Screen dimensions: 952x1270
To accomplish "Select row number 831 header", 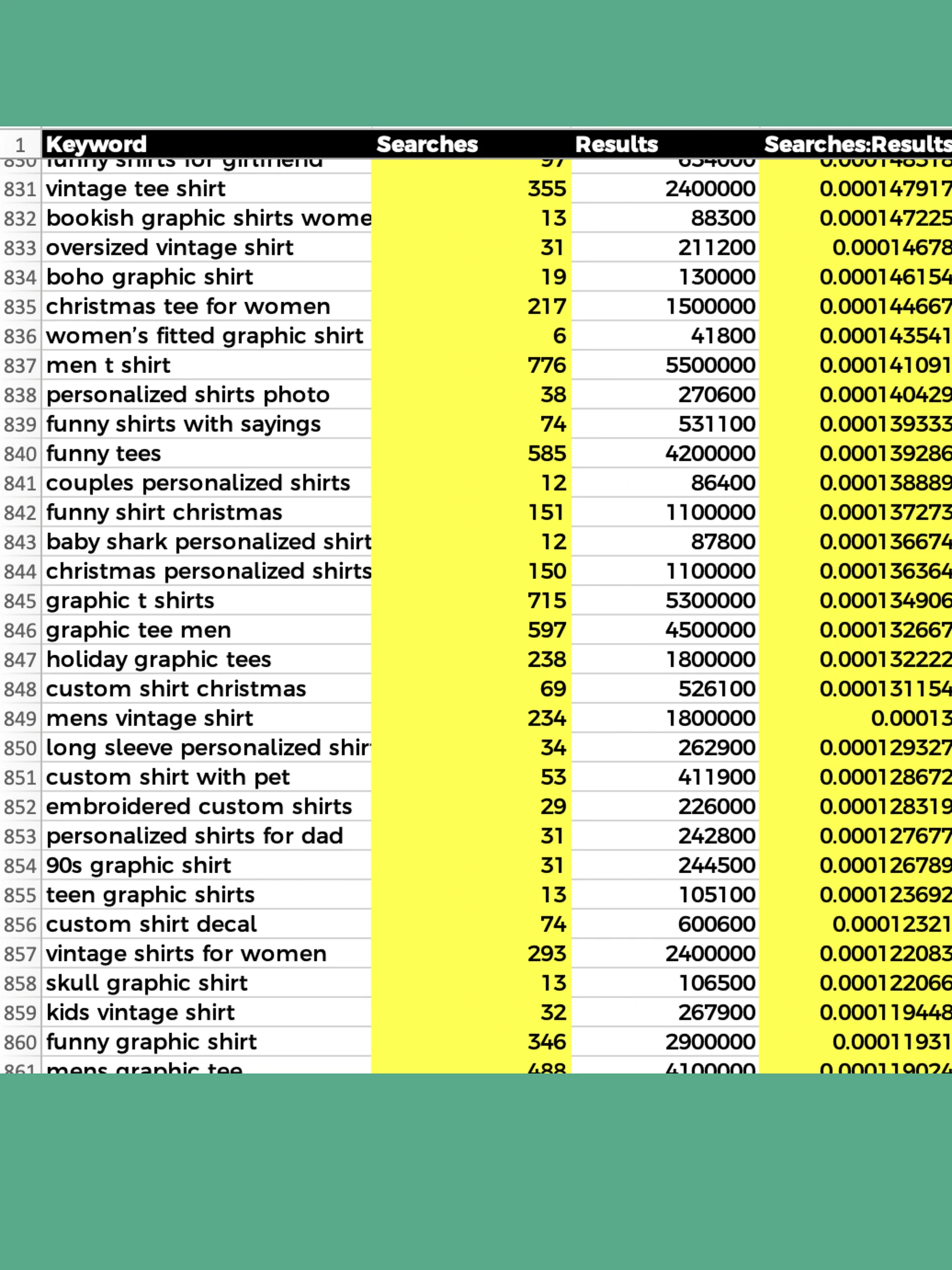I will pyautogui.click(x=21, y=189).
